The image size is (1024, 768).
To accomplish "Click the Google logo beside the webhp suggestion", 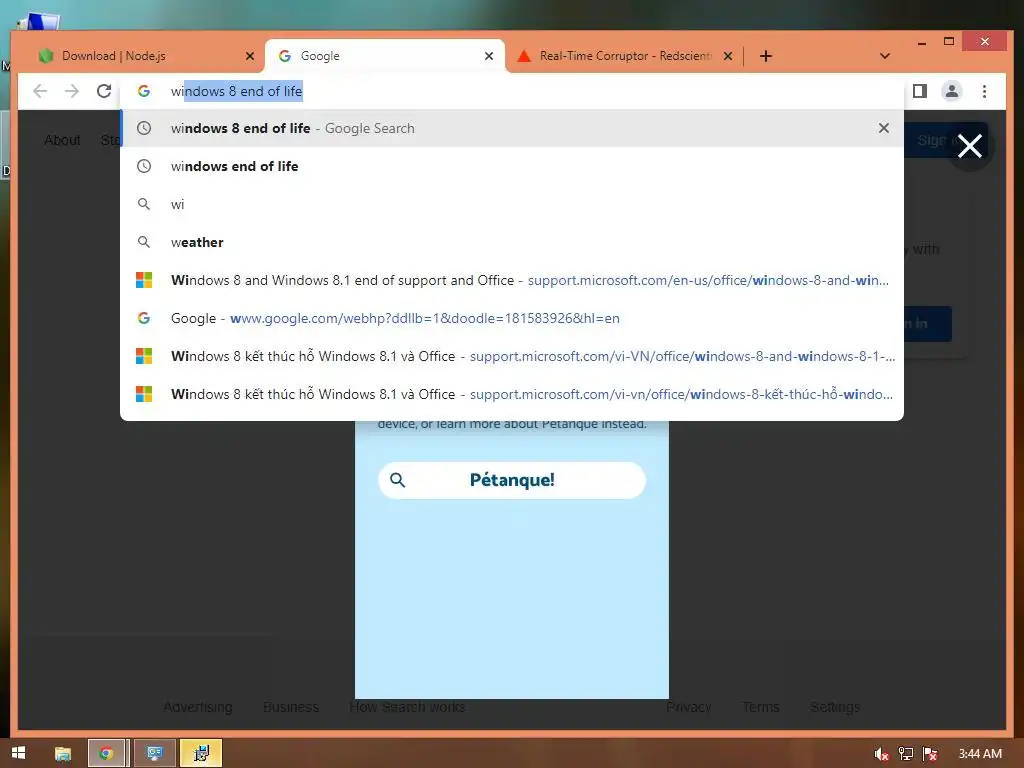I will 144,318.
